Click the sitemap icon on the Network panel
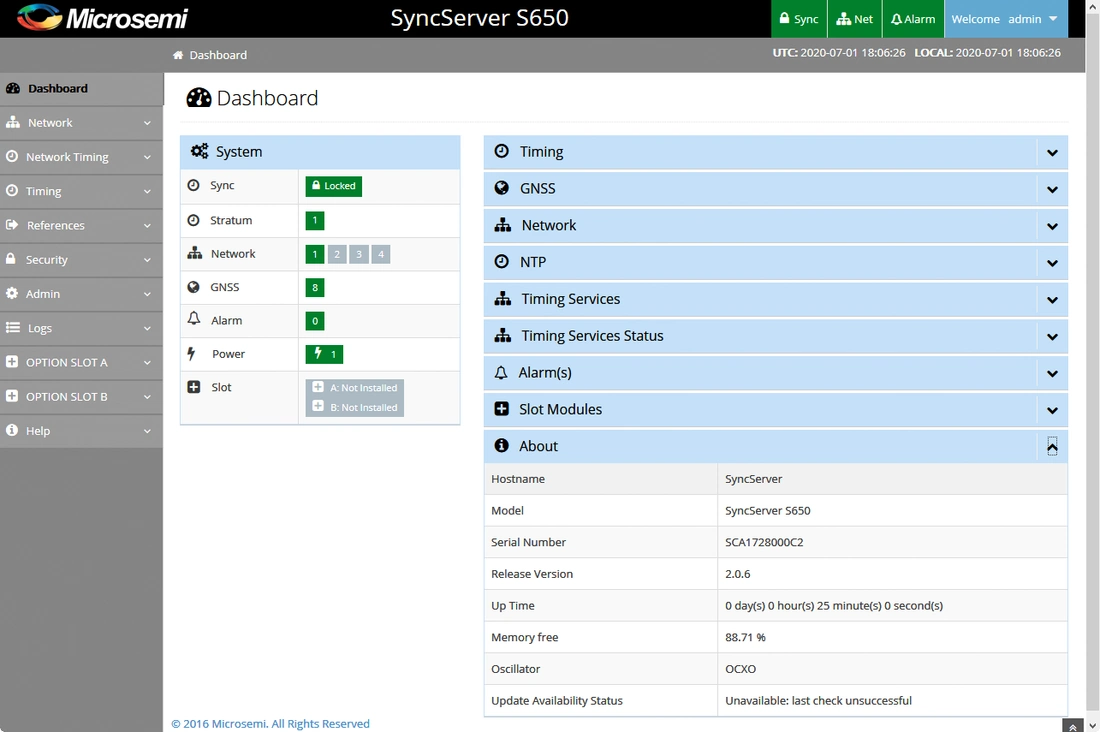Image resolution: width=1100 pixels, height=732 pixels. [x=503, y=225]
